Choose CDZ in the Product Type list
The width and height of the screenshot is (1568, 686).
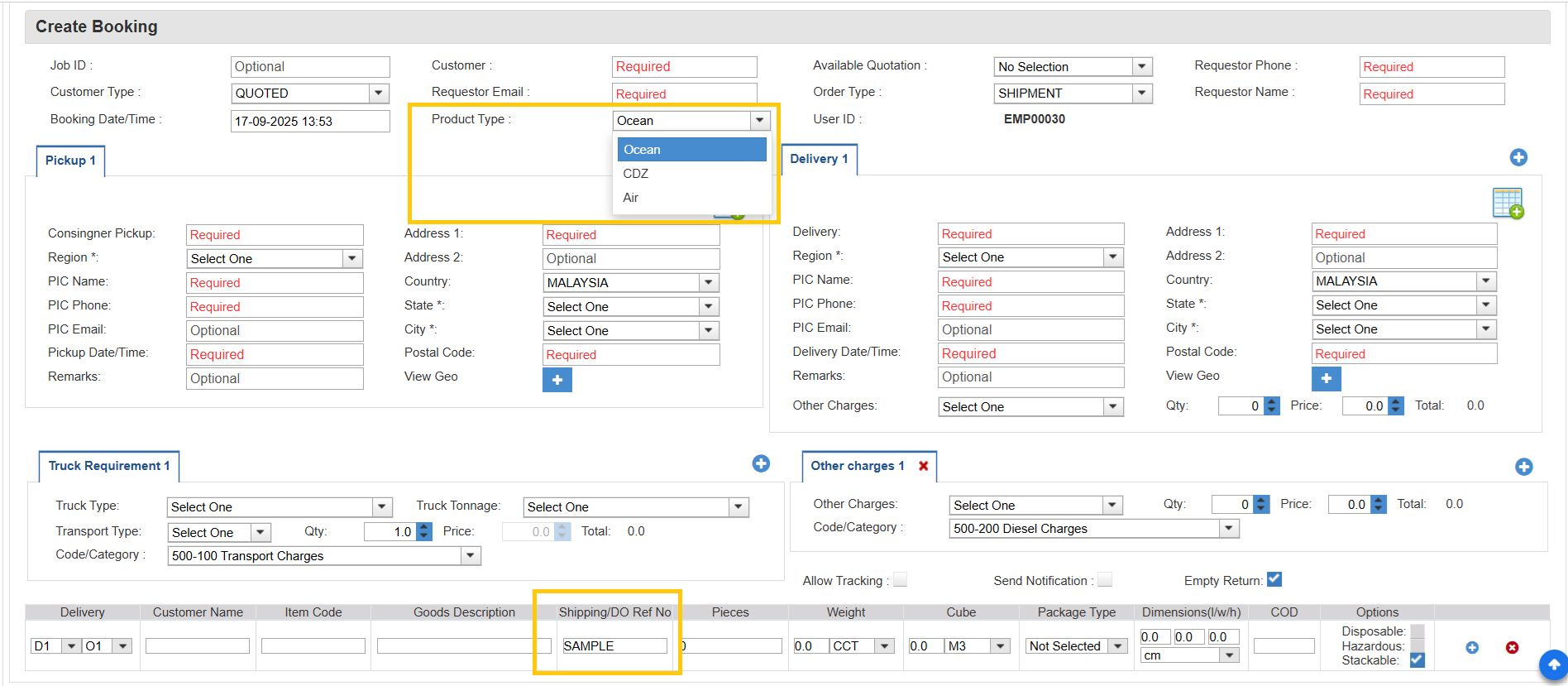[x=692, y=174]
